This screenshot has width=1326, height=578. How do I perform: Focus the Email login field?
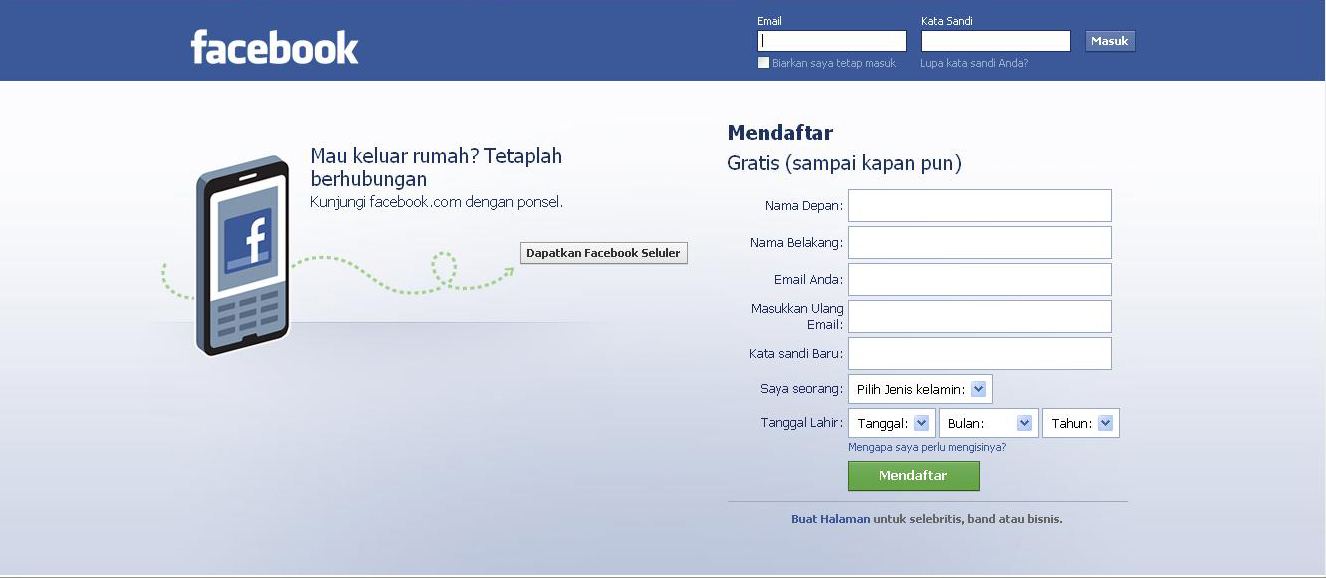pyautogui.click(x=832, y=41)
